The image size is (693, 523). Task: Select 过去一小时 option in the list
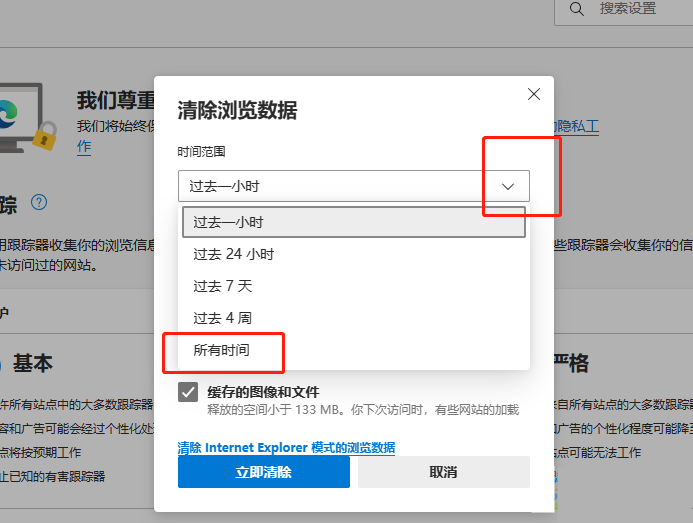click(354, 222)
